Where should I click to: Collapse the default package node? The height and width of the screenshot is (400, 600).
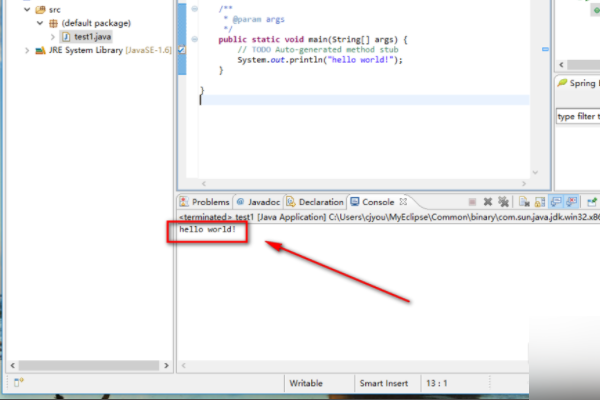(x=41, y=21)
